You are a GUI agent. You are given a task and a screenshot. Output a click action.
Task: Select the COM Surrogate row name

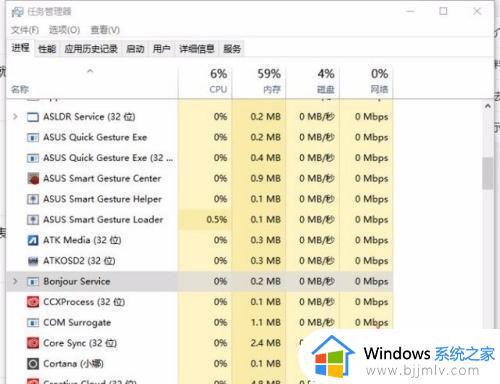click(x=77, y=323)
